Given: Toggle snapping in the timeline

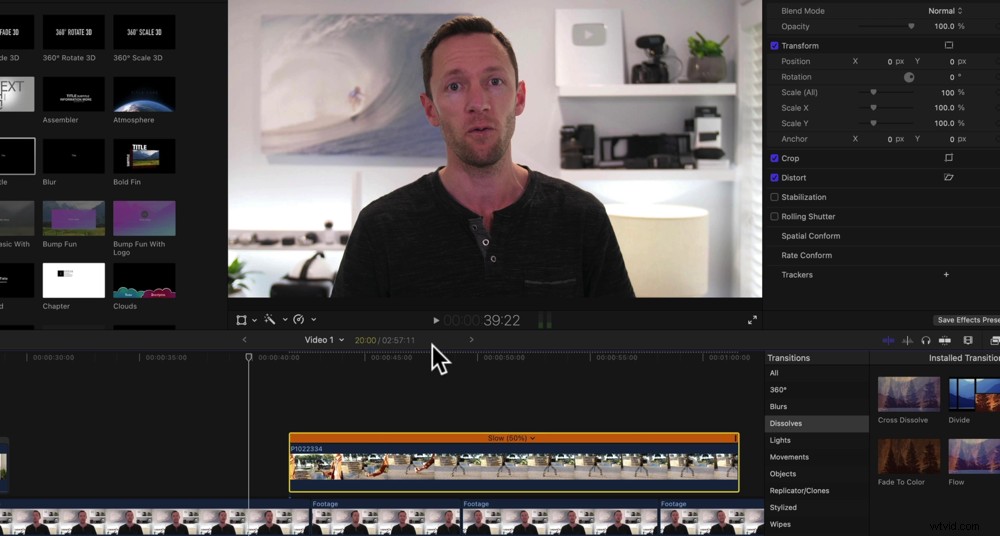Looking at the screenshot, I should [945, 341].
